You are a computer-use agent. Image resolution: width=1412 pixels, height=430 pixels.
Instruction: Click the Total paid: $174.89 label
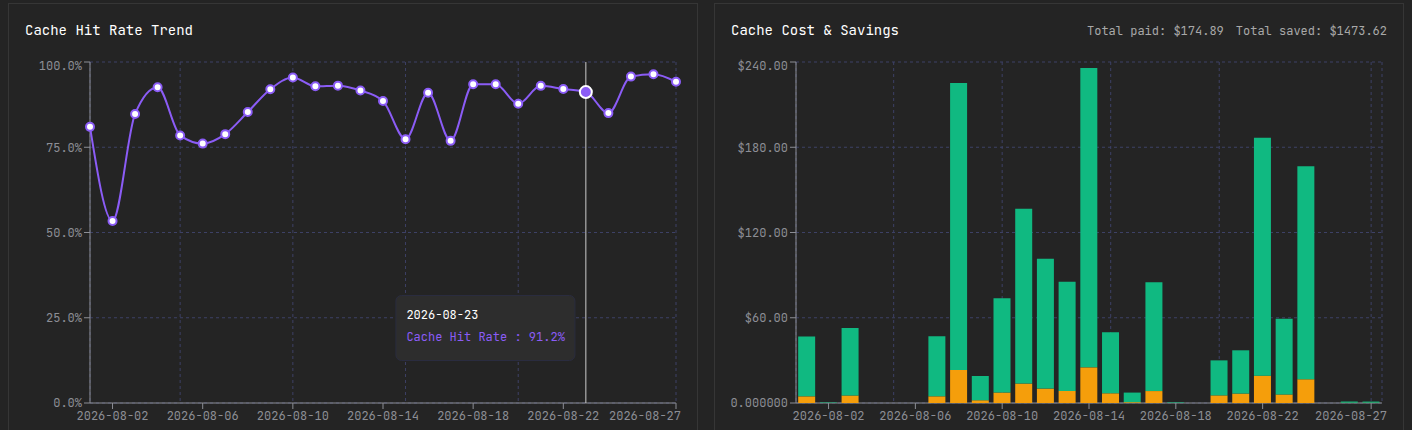(1155, 31)
